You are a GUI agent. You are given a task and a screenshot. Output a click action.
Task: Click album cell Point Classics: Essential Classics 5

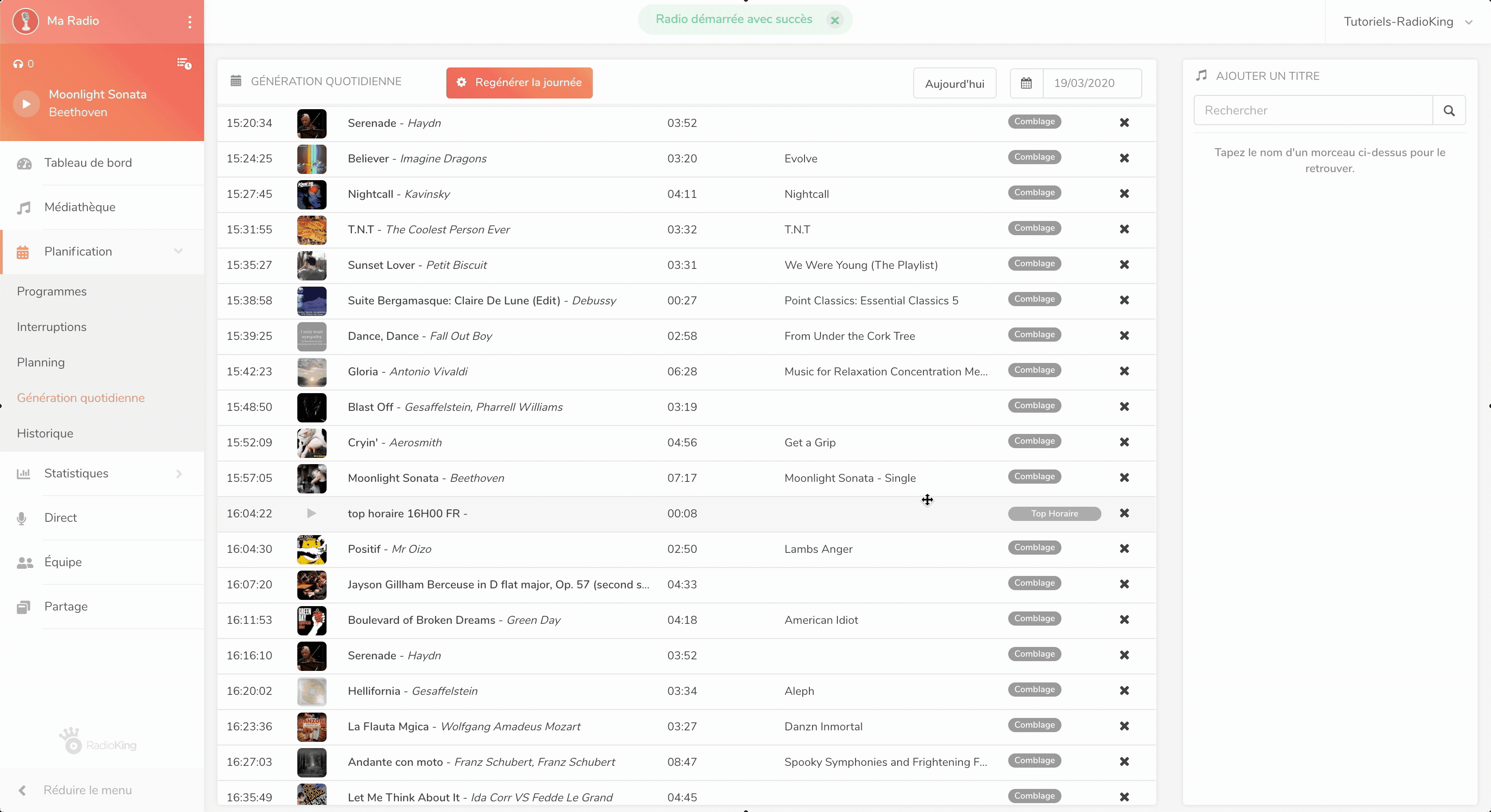(871, 301)
